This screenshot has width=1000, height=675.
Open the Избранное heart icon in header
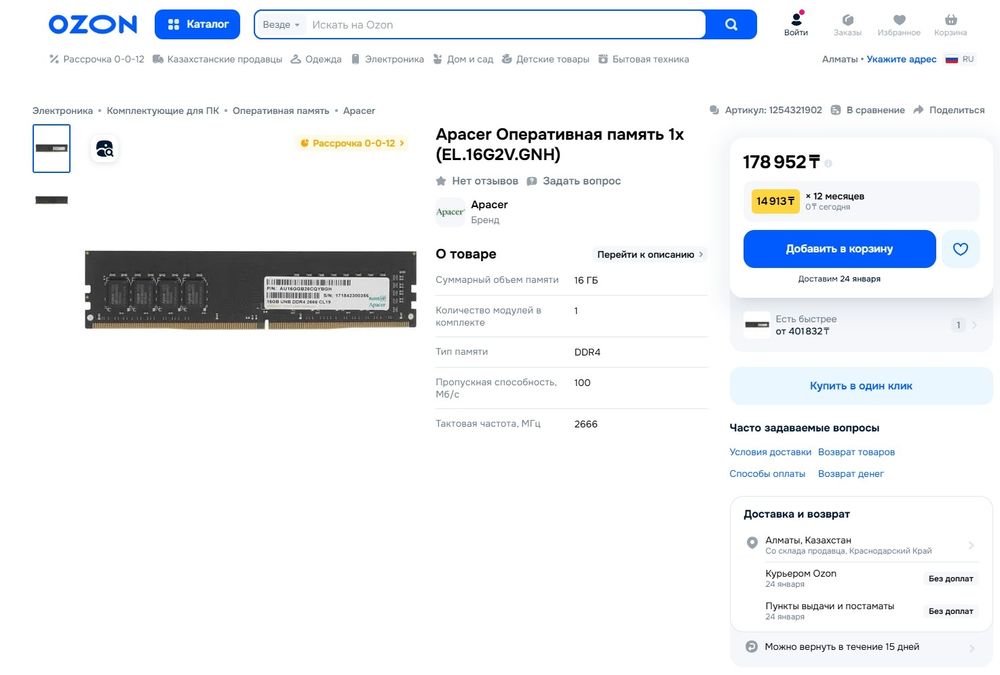point(899,25)
